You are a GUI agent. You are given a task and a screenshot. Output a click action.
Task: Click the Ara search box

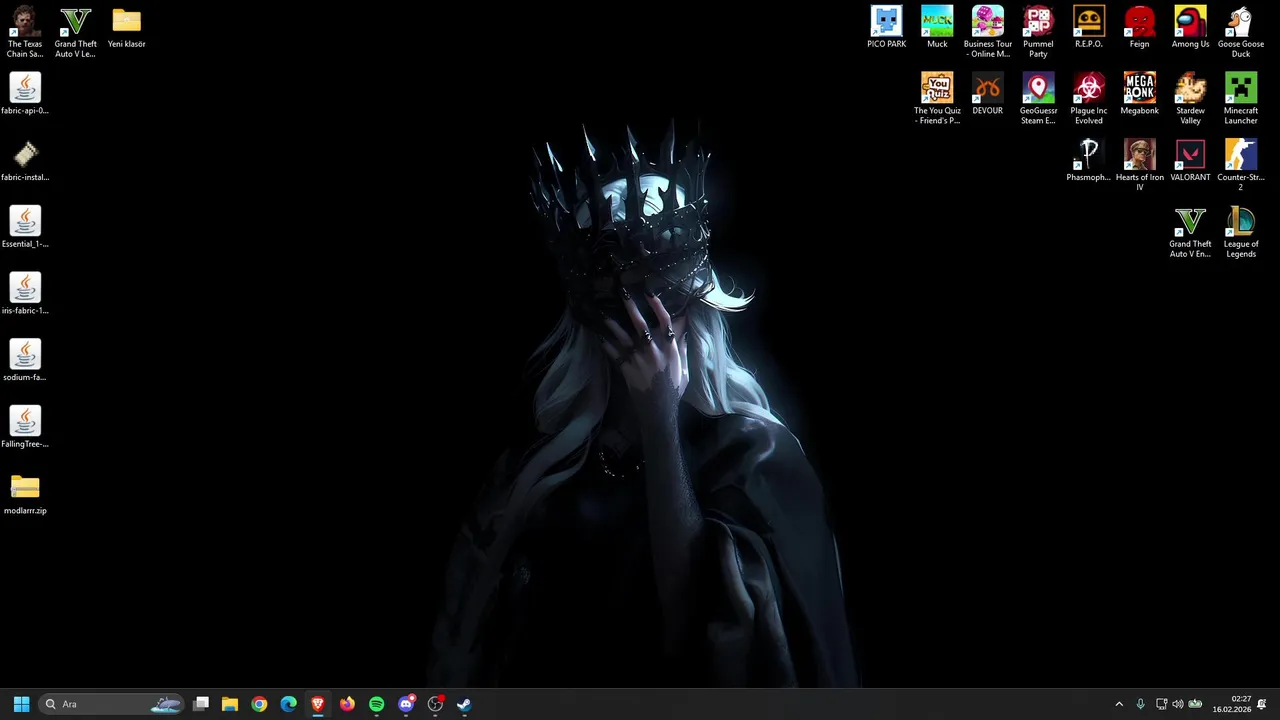tap(112, 704)
